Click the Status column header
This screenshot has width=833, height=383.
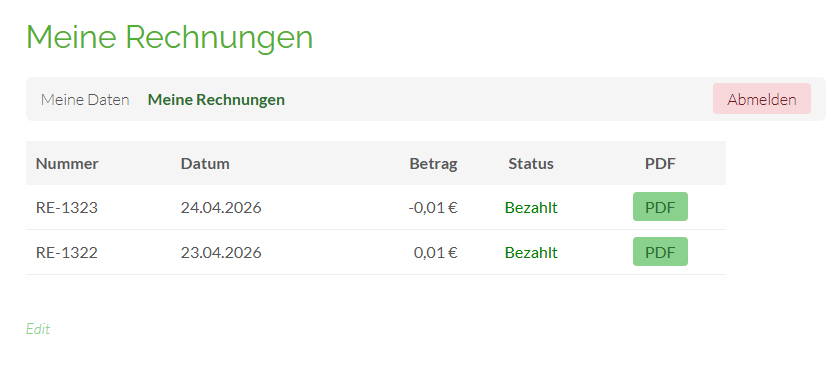click(531, 164)
